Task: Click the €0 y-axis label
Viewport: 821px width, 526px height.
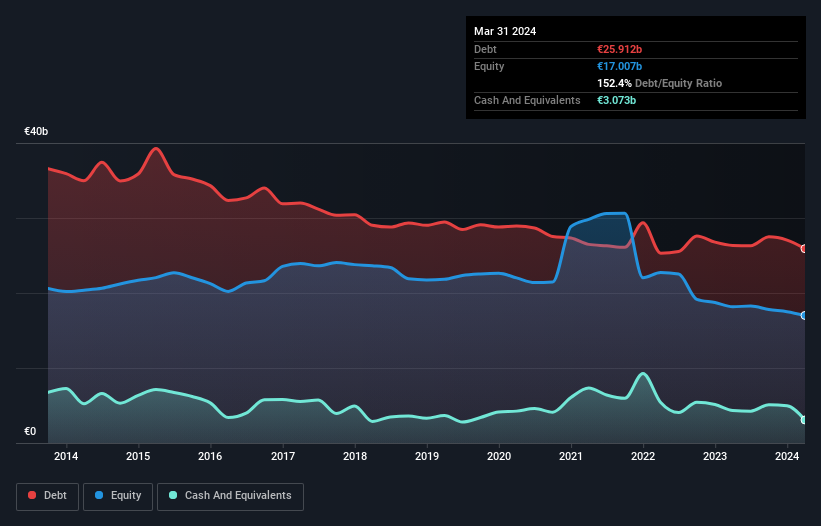Action: click(30, 431)
